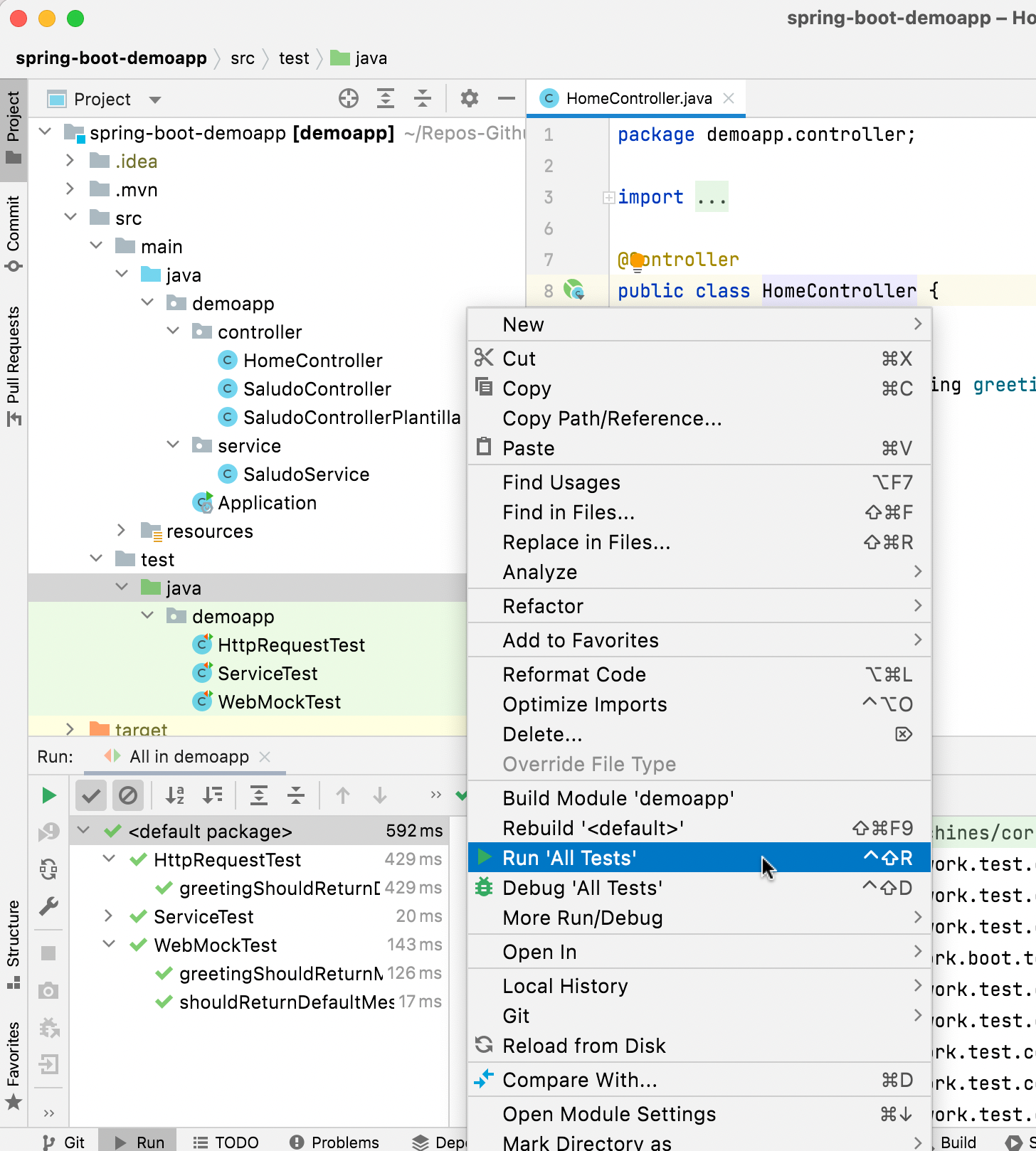
Task: Expand all test results in Run panel
Action: point(259,795)
